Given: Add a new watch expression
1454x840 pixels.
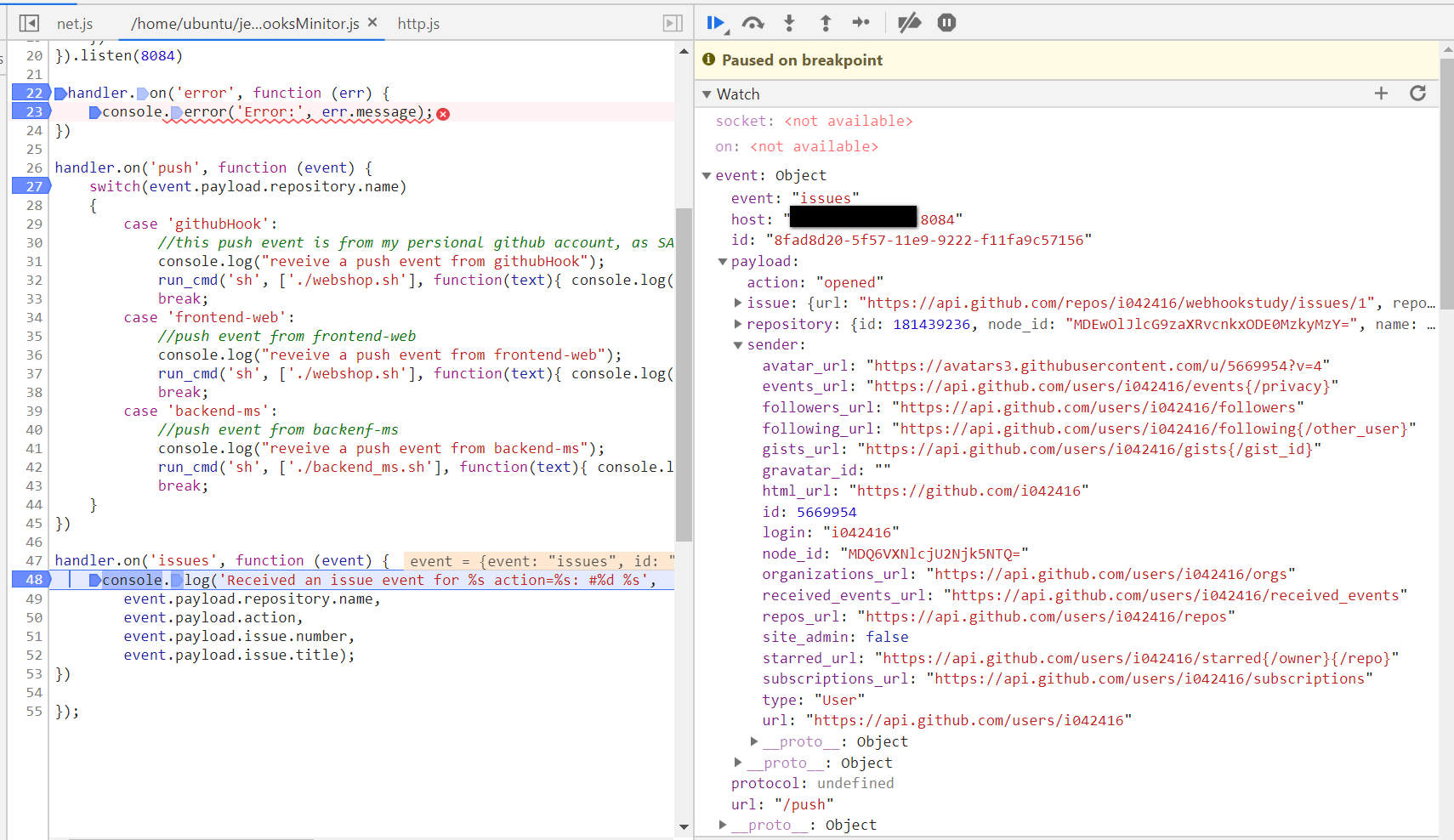Looking at the screenshot, I should (x=1381, y=94).
